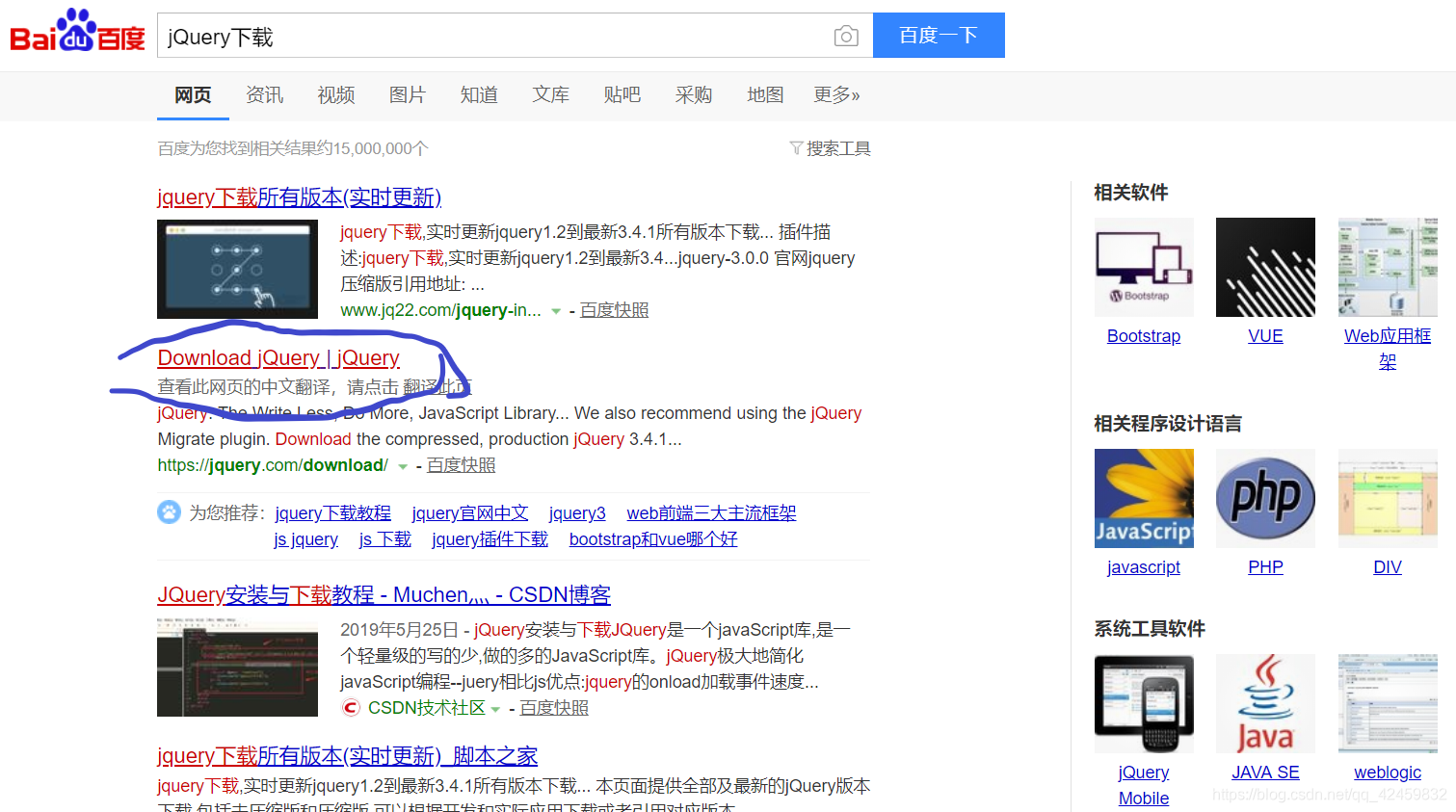Click the search tools filter icon
Image resolution: width=1456 pixels, height=812 pixels.
point(796,148)
